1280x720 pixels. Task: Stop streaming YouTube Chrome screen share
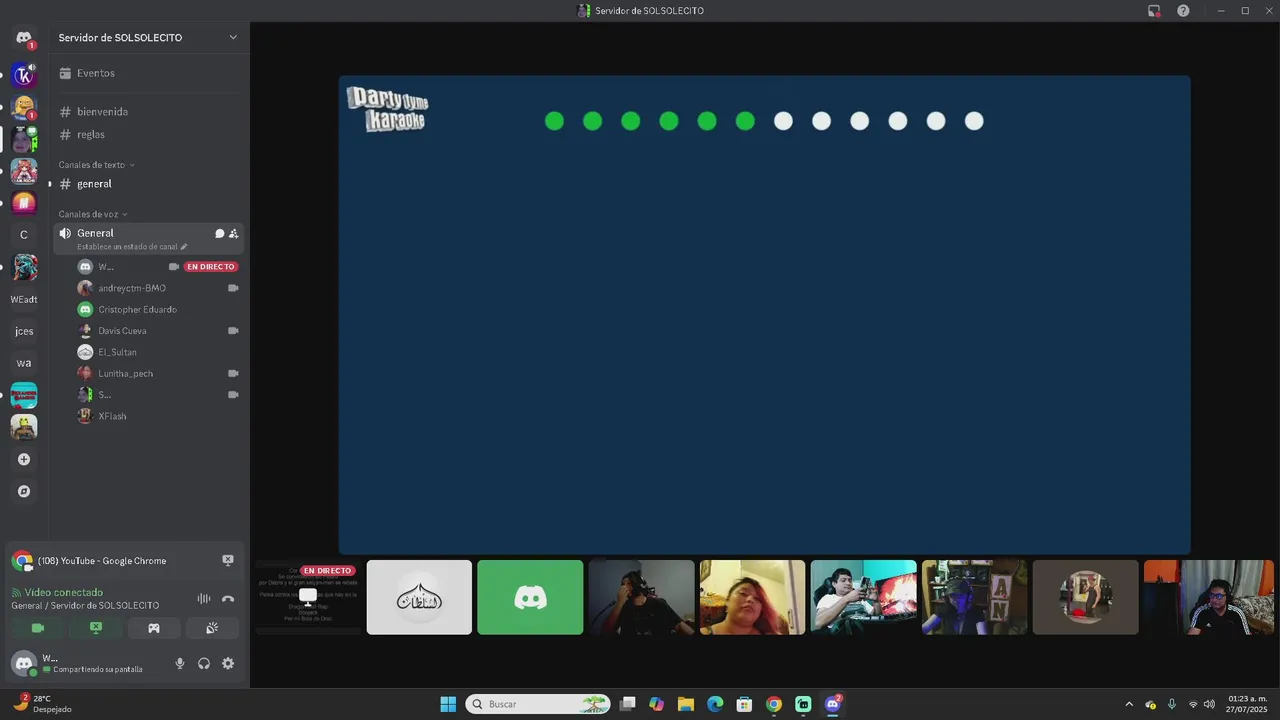click(228, 560)
